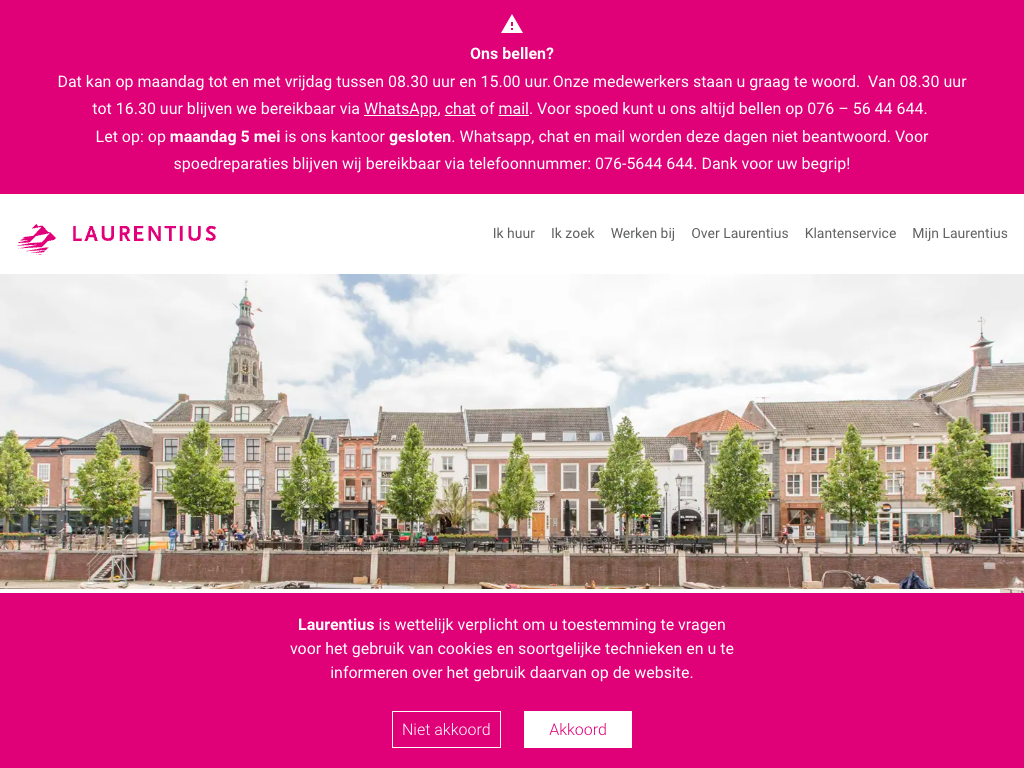Click the Laurentius bird logo icon

point(37,238)
